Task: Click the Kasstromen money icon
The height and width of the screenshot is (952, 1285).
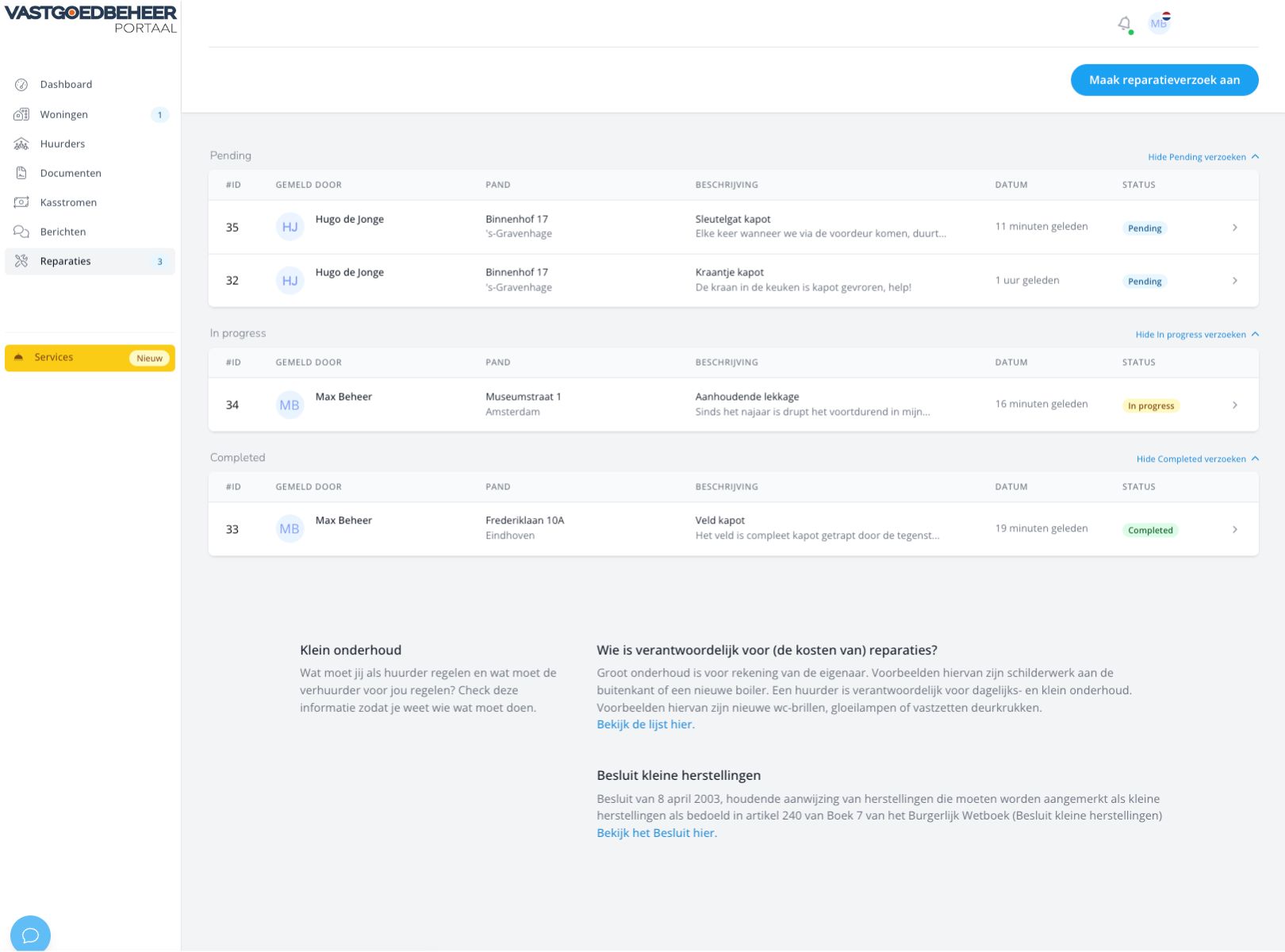Action: coord(21,203)
